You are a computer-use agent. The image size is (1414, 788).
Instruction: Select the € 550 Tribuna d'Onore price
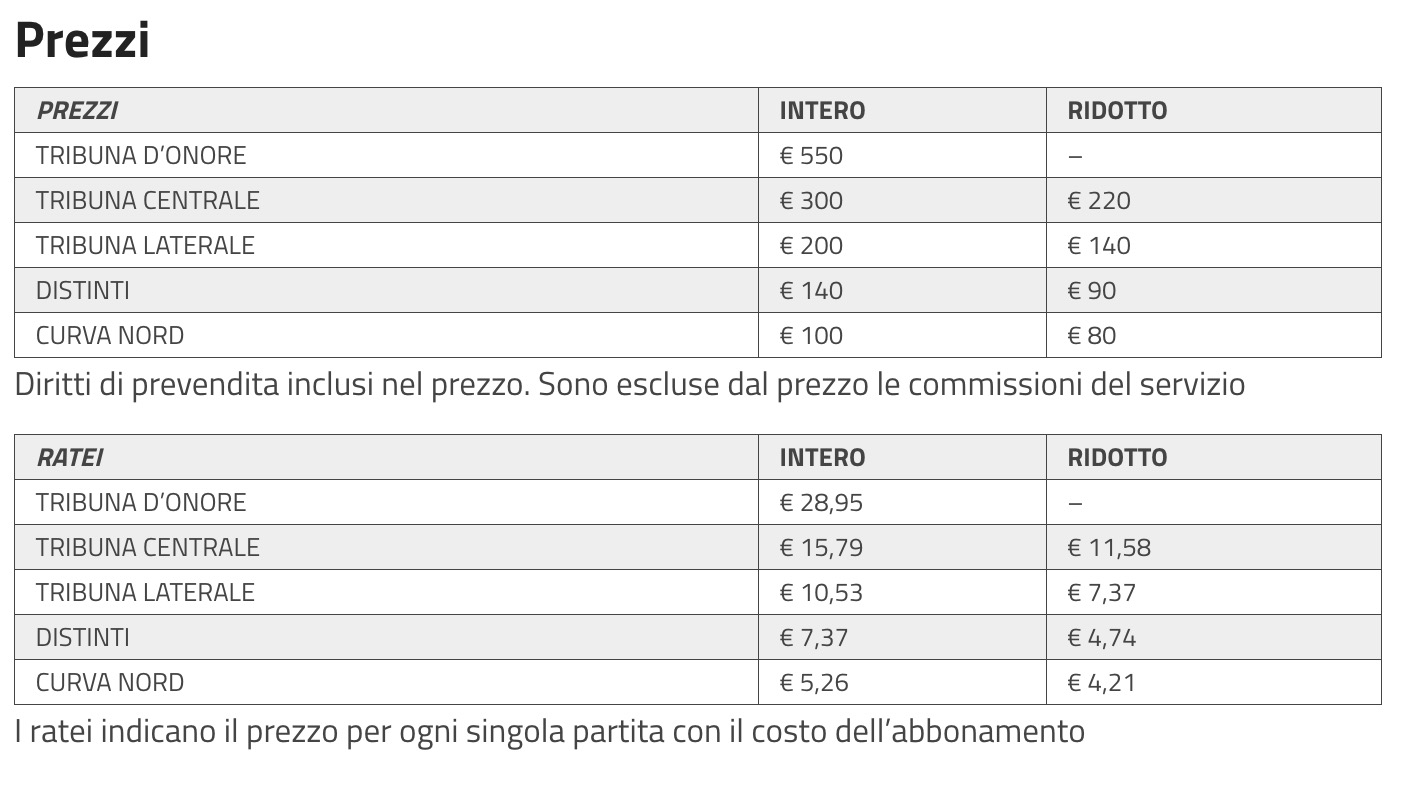(811, 155)
